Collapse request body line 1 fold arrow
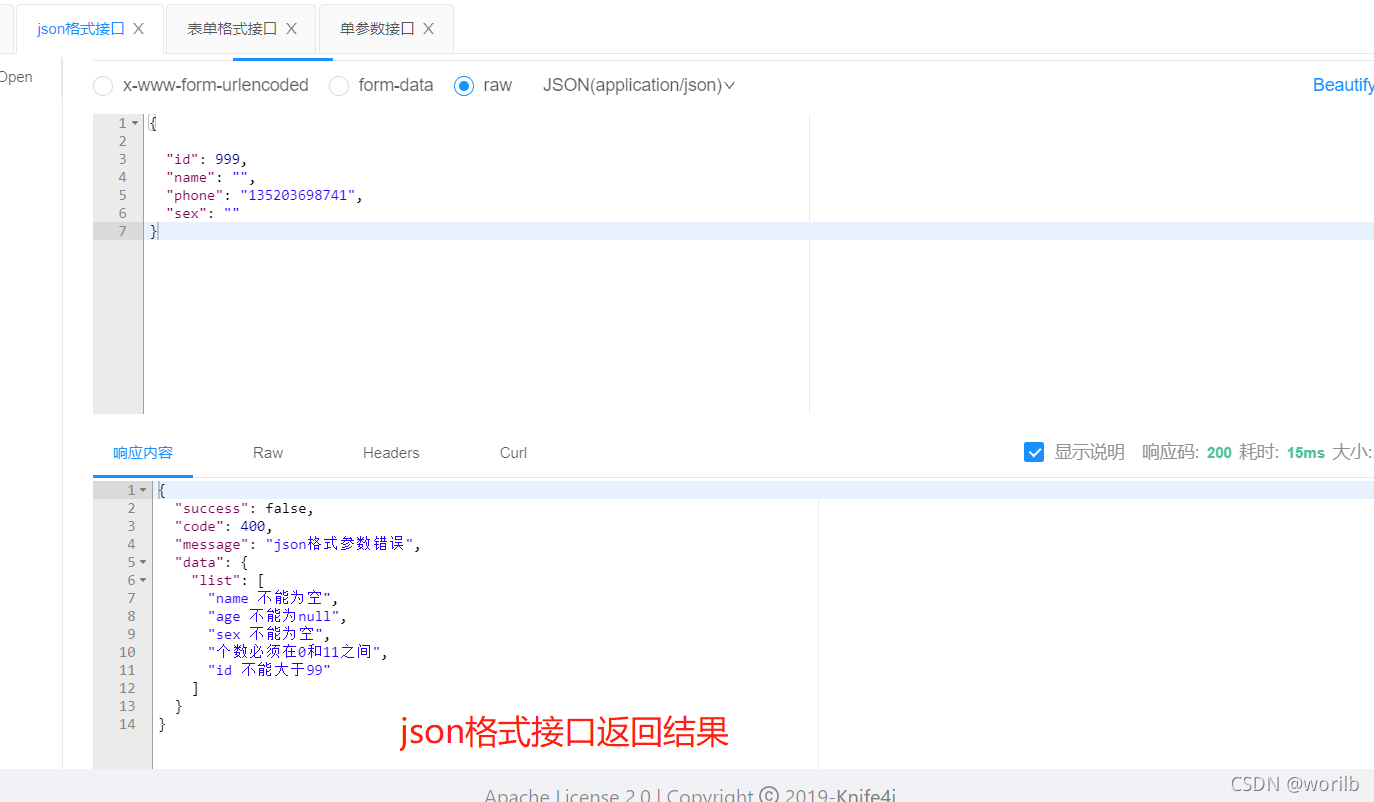 click(x=135, y=123)
